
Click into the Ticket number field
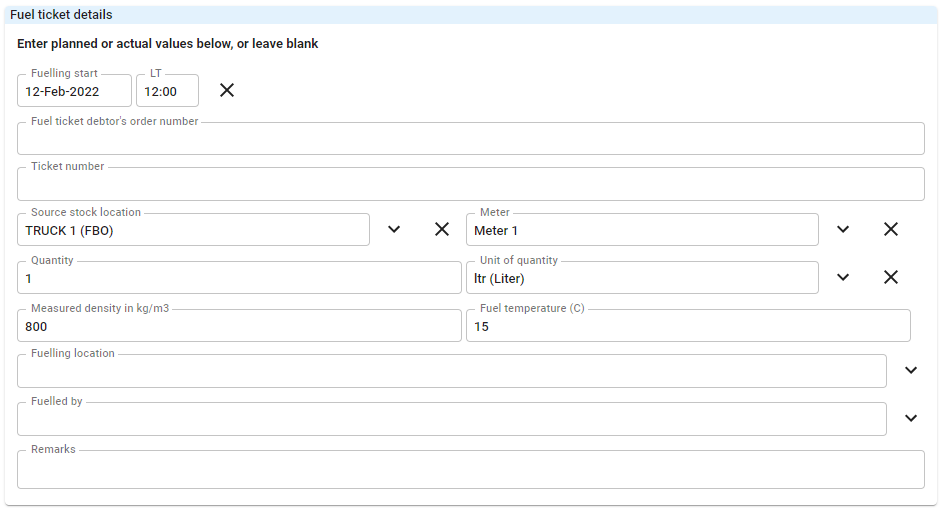470,184
